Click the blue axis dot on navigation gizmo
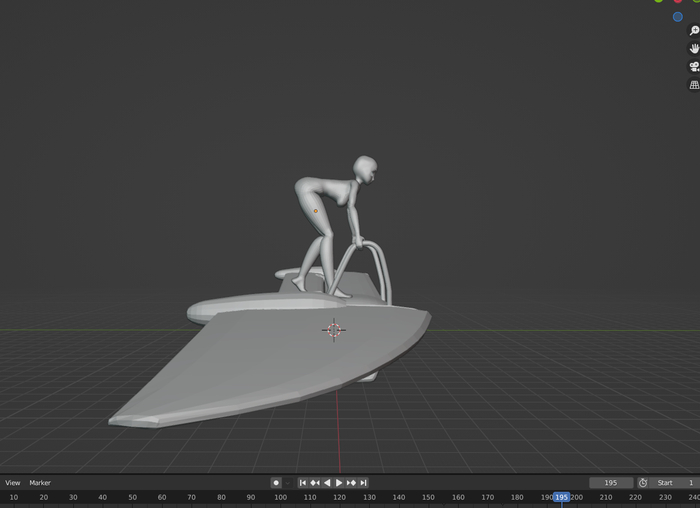This screenshot has height=508, width=700. point(678,16)
